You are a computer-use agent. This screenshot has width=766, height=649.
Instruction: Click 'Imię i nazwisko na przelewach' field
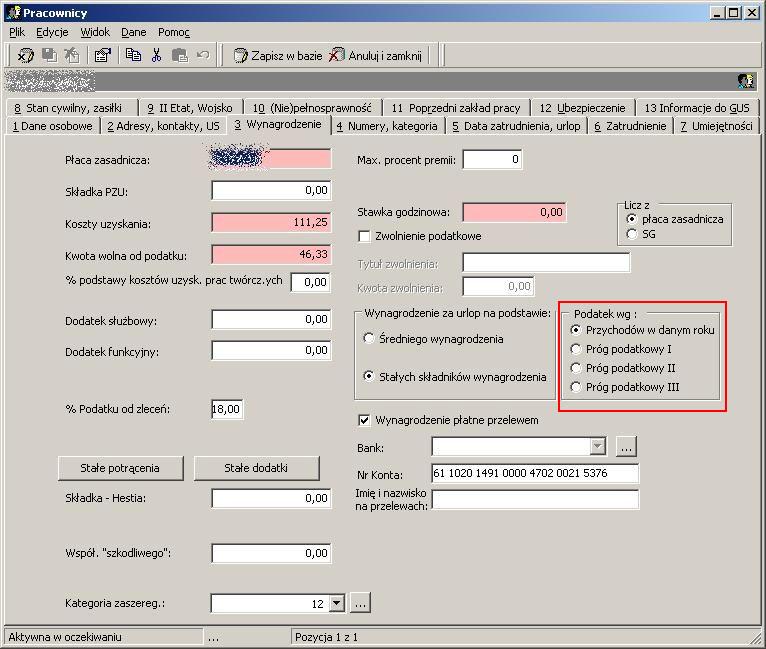(535, 500)
